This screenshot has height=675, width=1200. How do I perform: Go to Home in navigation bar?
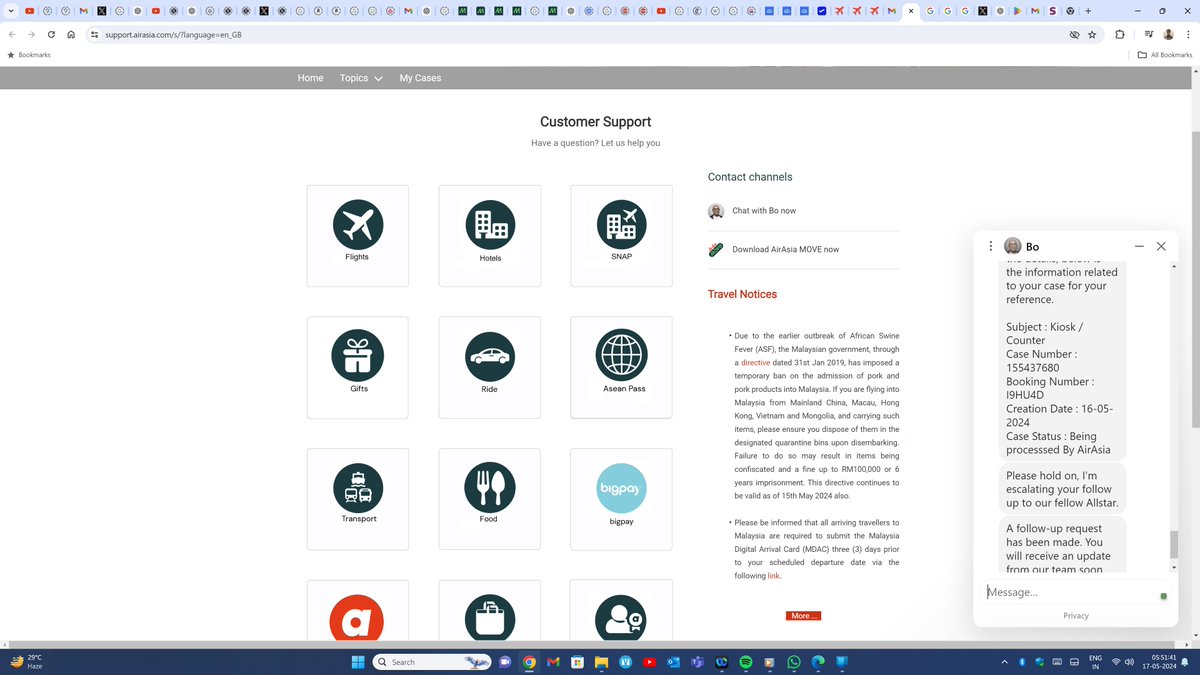coord(310,78)
